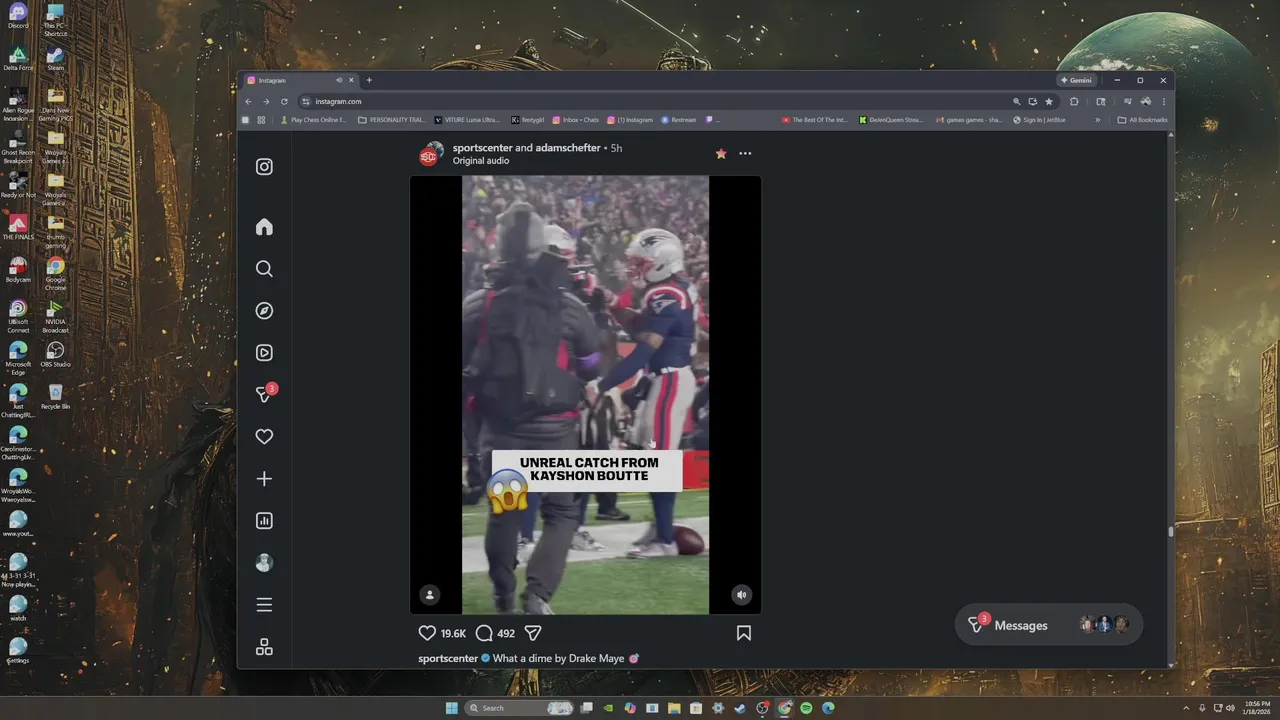Reload the Instagram page
Viewport: 1280px width, 720px height.
[284, 101]
